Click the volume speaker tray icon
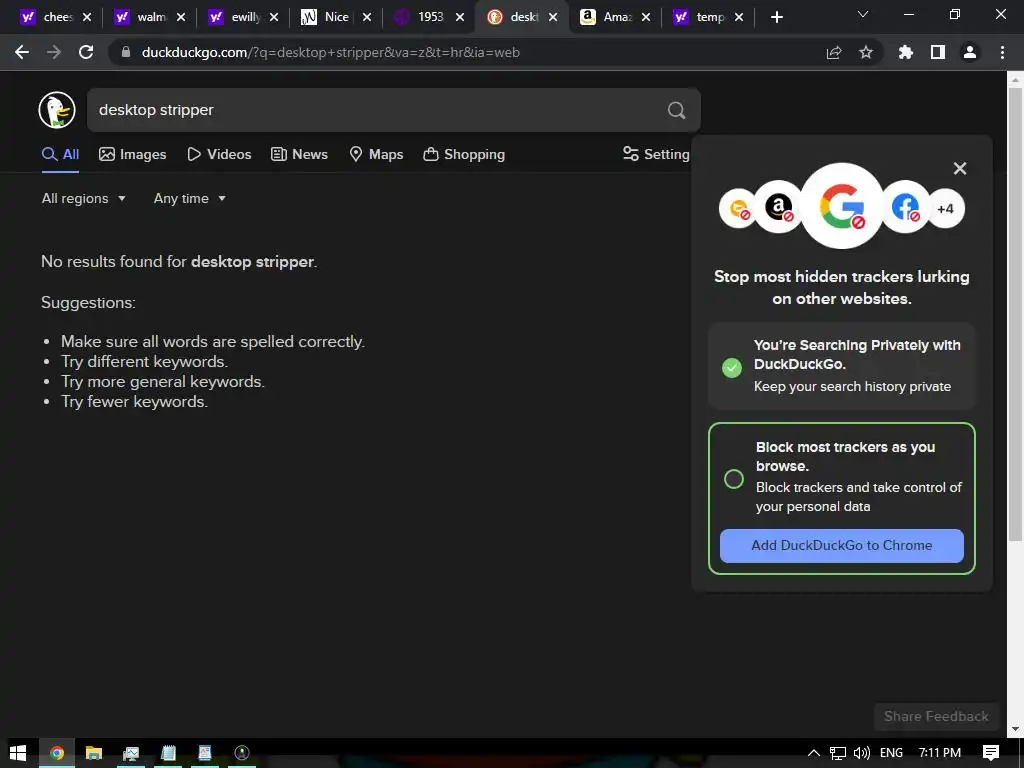 click(861, 753)
